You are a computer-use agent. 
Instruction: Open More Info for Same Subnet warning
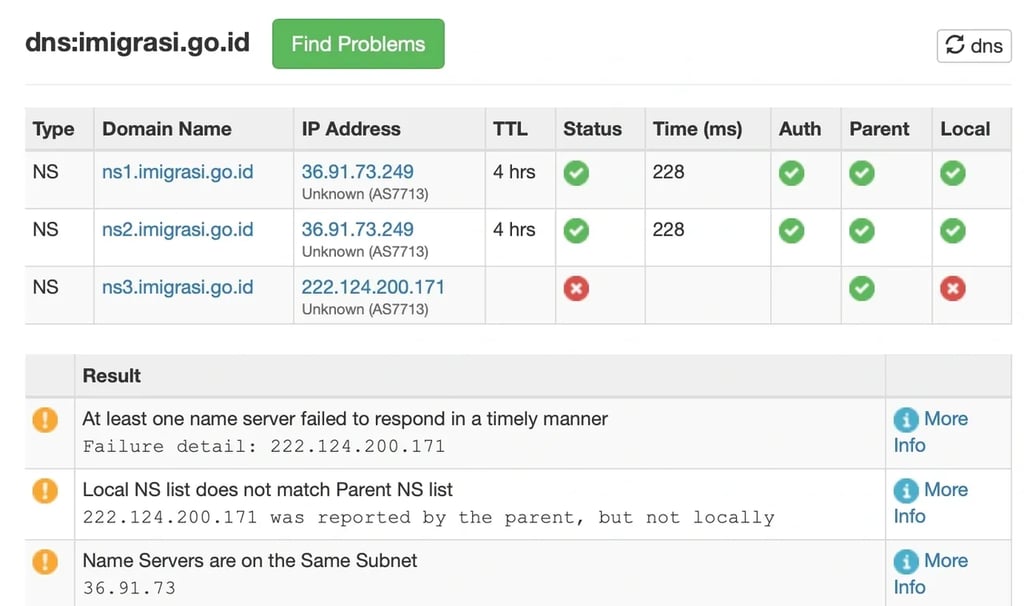[931, 573]
